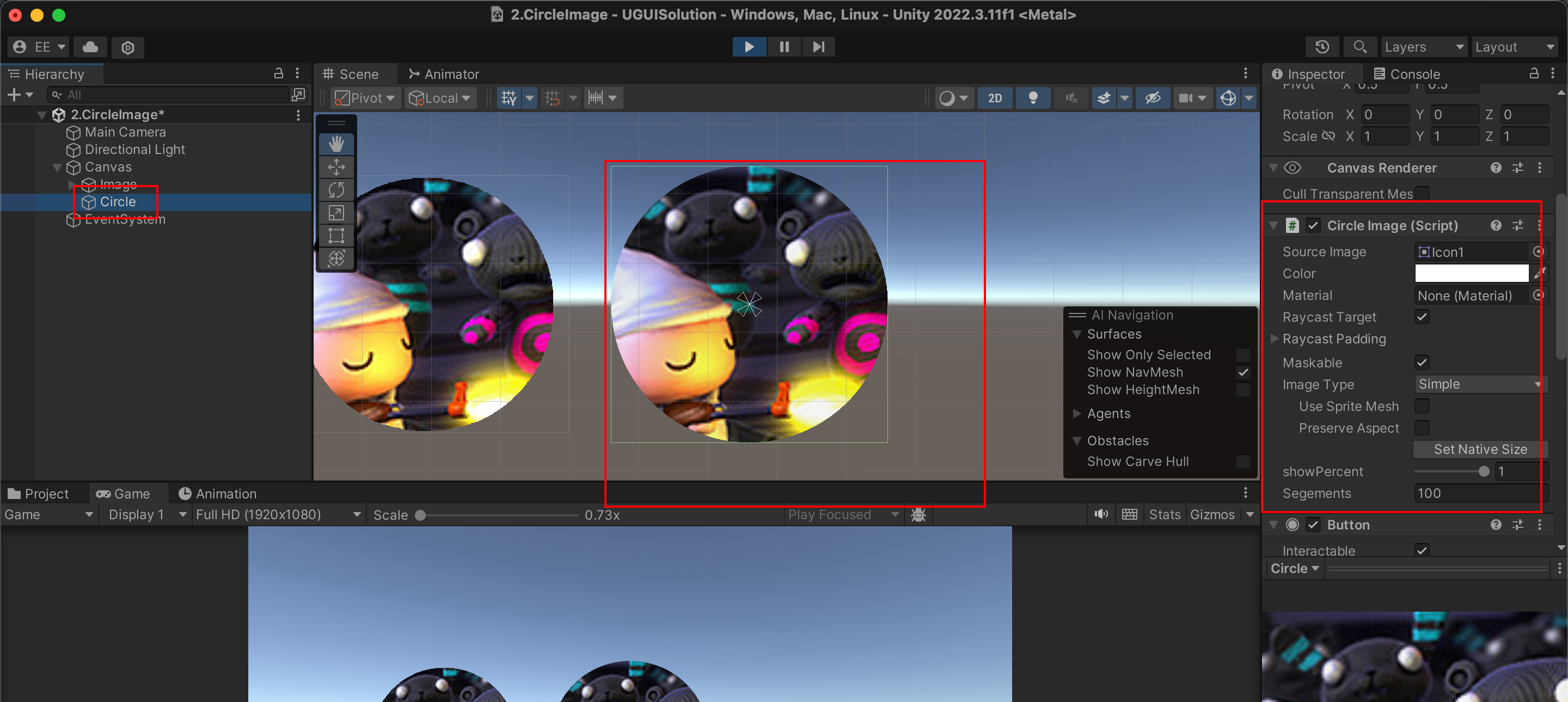Switch to the Animator tab
This screenshot has height=702, width=1568.
pyautogui.click(x=444, y=74)
